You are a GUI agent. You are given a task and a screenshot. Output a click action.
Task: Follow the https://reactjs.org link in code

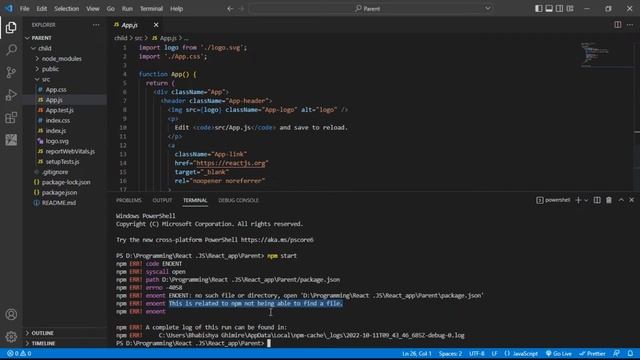tap(231, 163)
